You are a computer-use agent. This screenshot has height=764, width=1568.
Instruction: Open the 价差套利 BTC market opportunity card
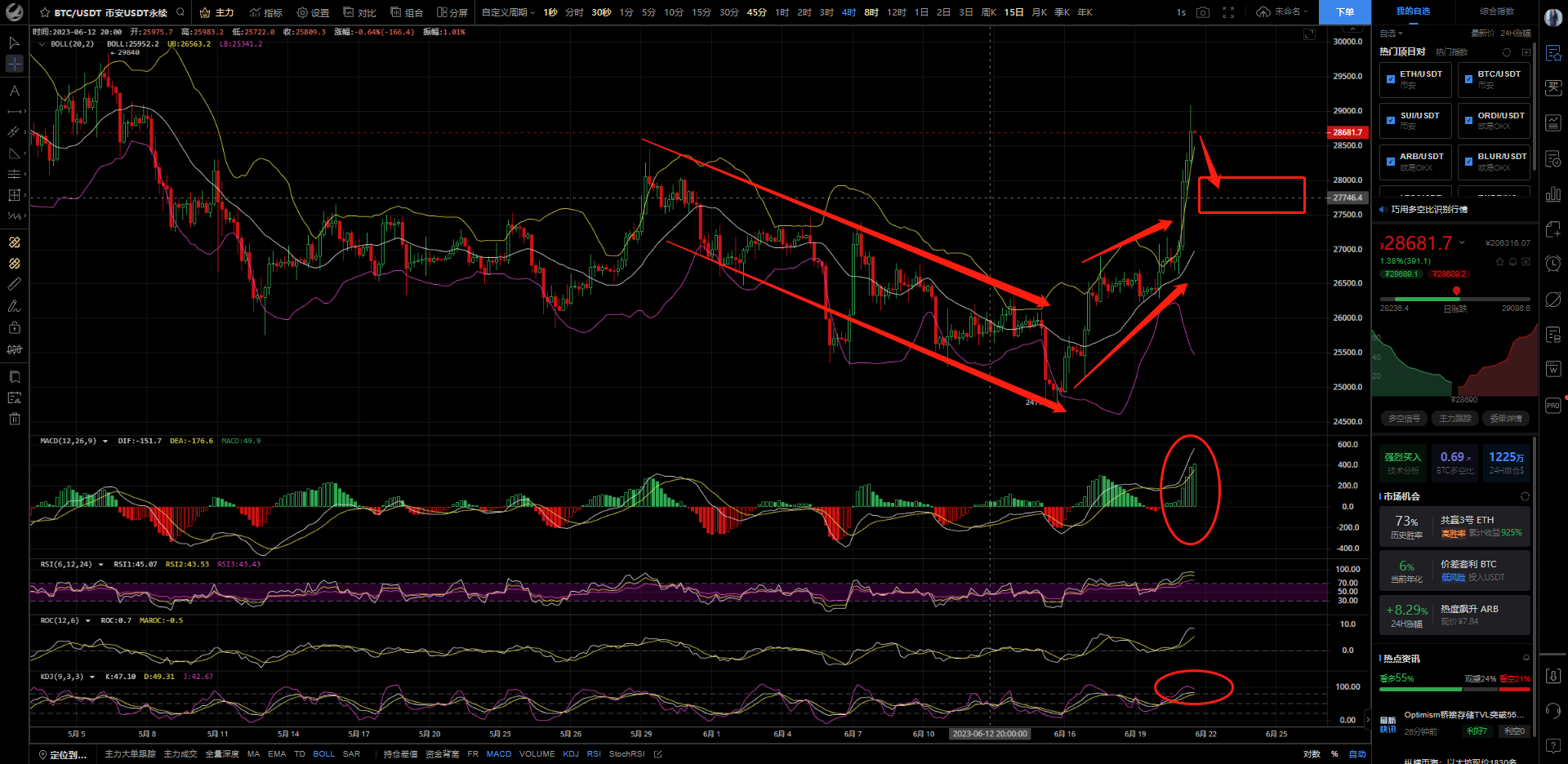(x=1454, y=571)
